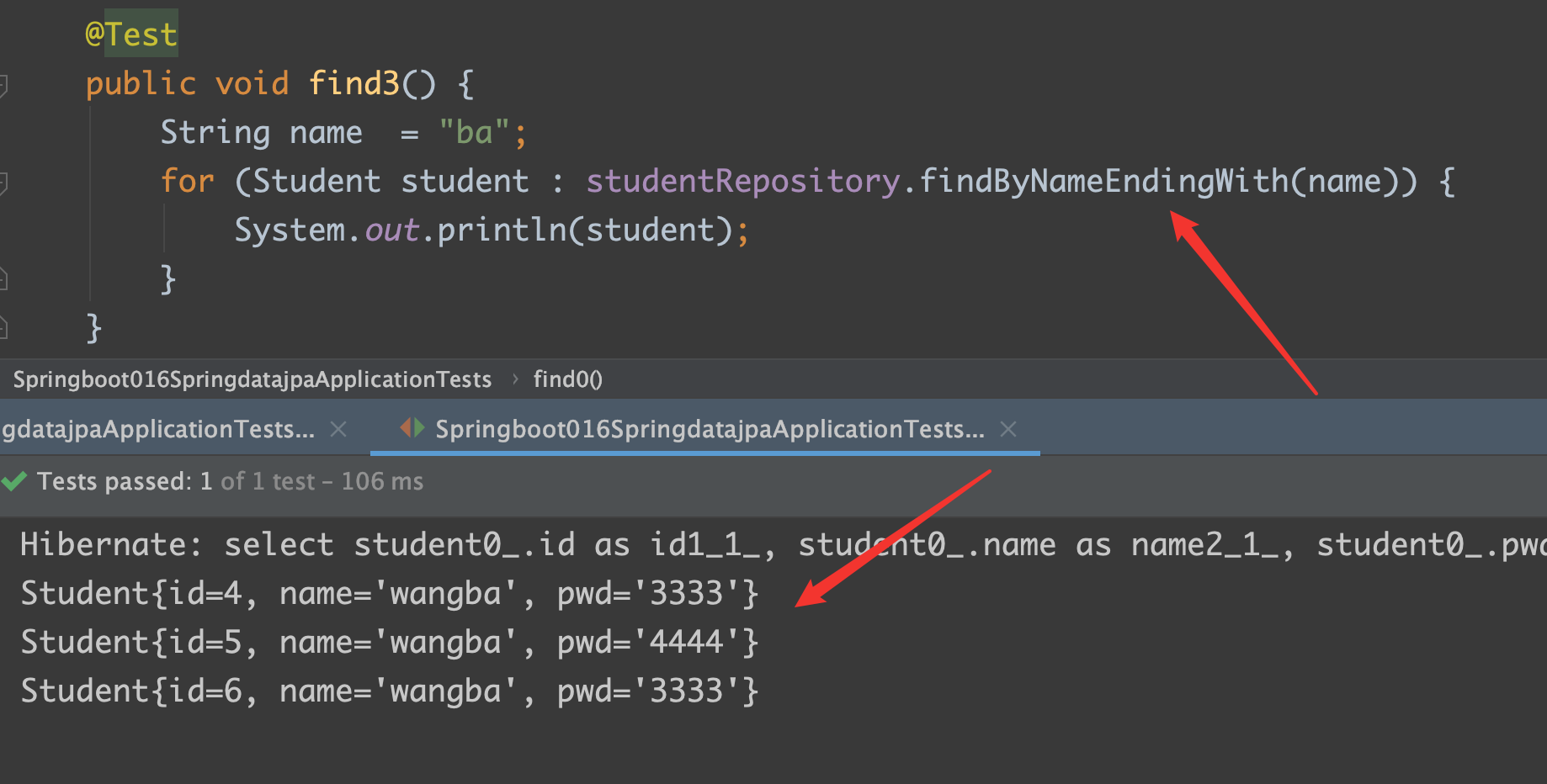This screenshot has width=1547, height=784.
Task: Click the green tests passed checkmark icon
Action: pyautogui.click(x=14, y=481)
